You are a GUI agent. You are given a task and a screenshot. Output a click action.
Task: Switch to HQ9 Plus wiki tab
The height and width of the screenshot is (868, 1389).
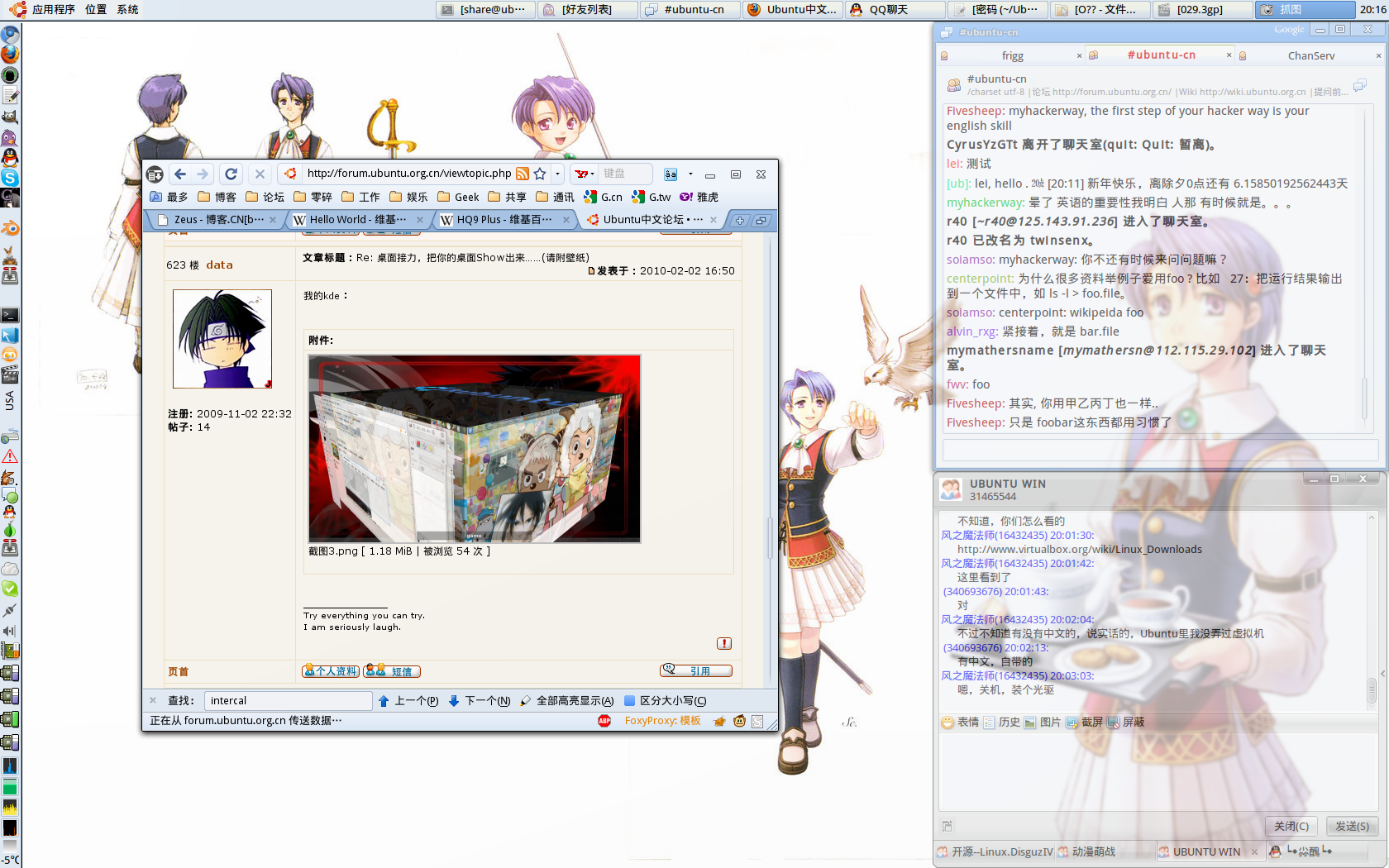tap(504, 220)
